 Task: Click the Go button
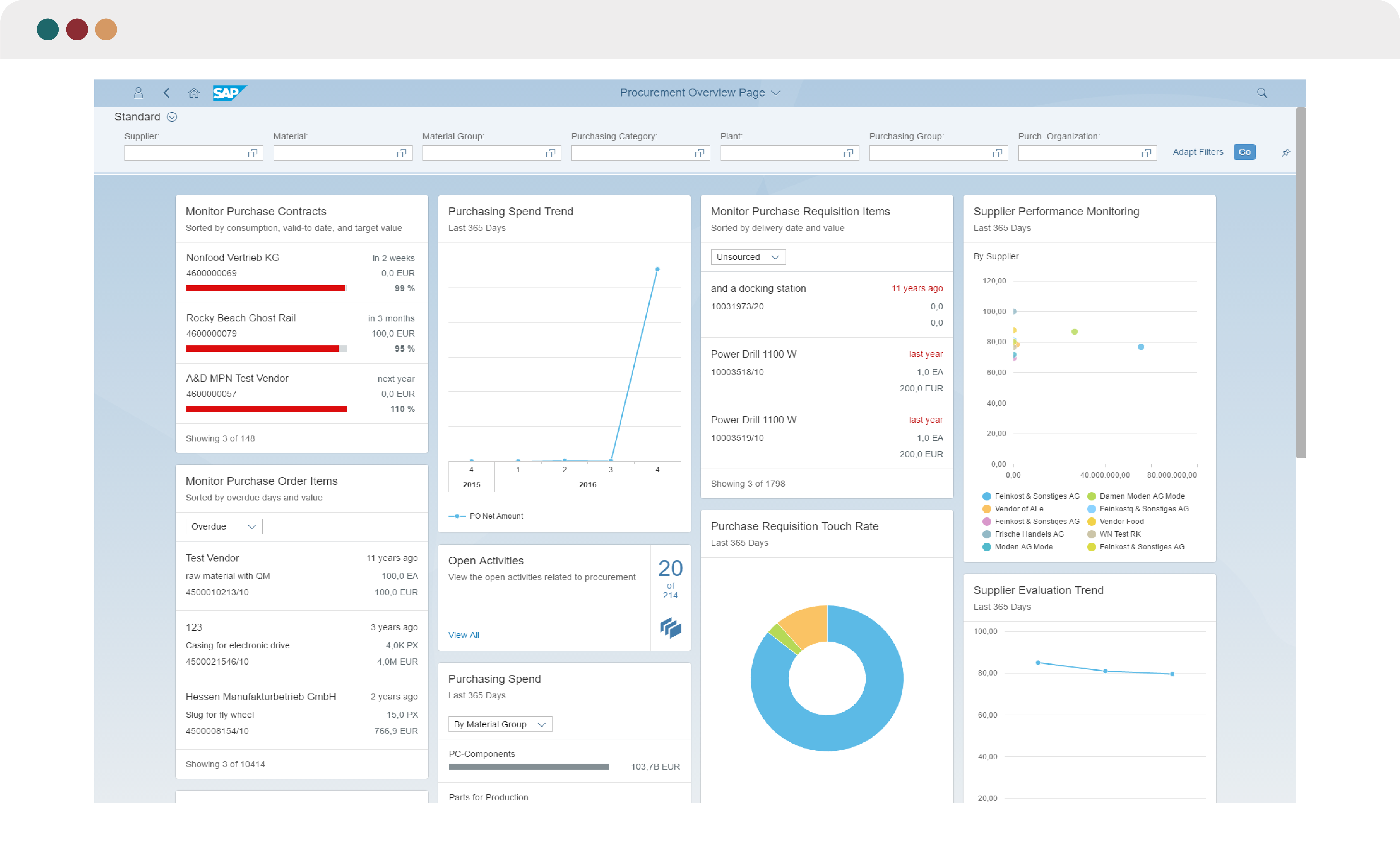[x=1244, y=152]
